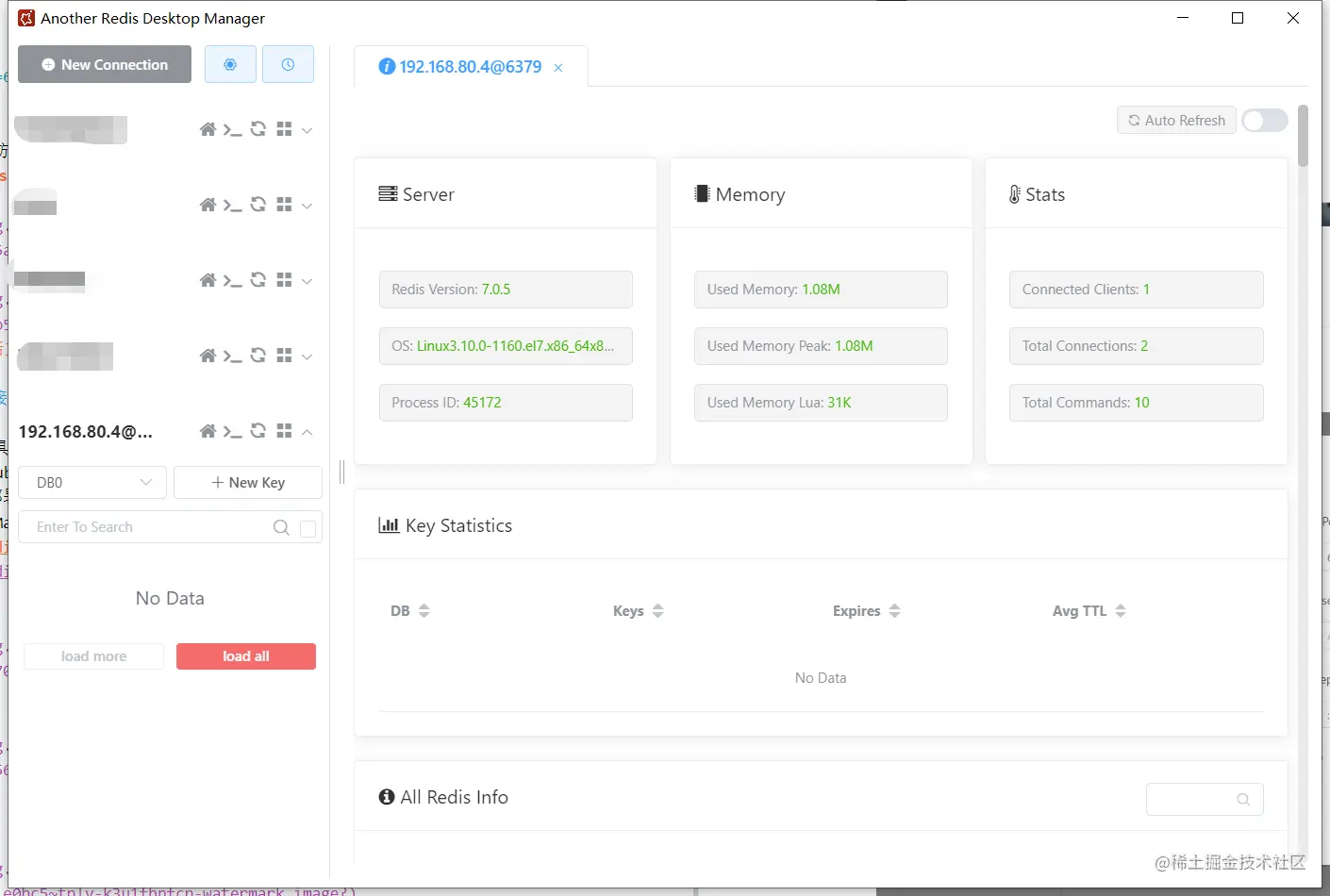Refresh the third listed connection
The image size is (1330, 896).
tap(258, 280)
